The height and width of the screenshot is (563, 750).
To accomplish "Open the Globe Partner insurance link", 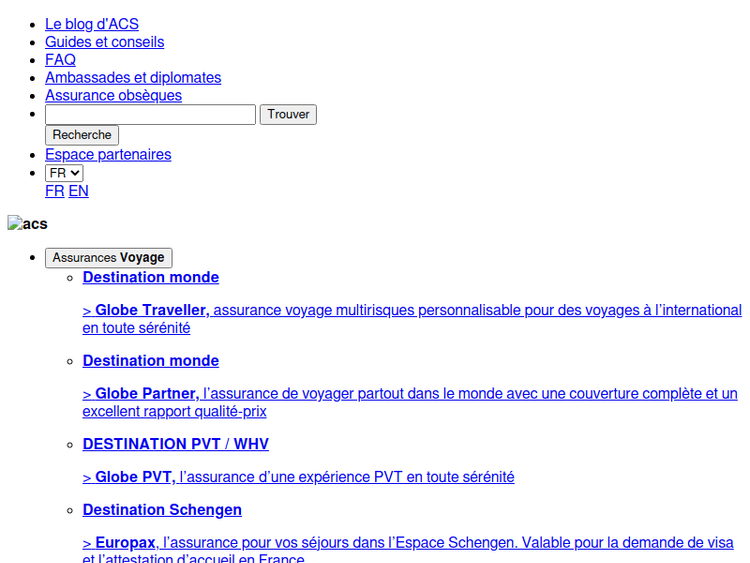I will (x=410, y=402).
